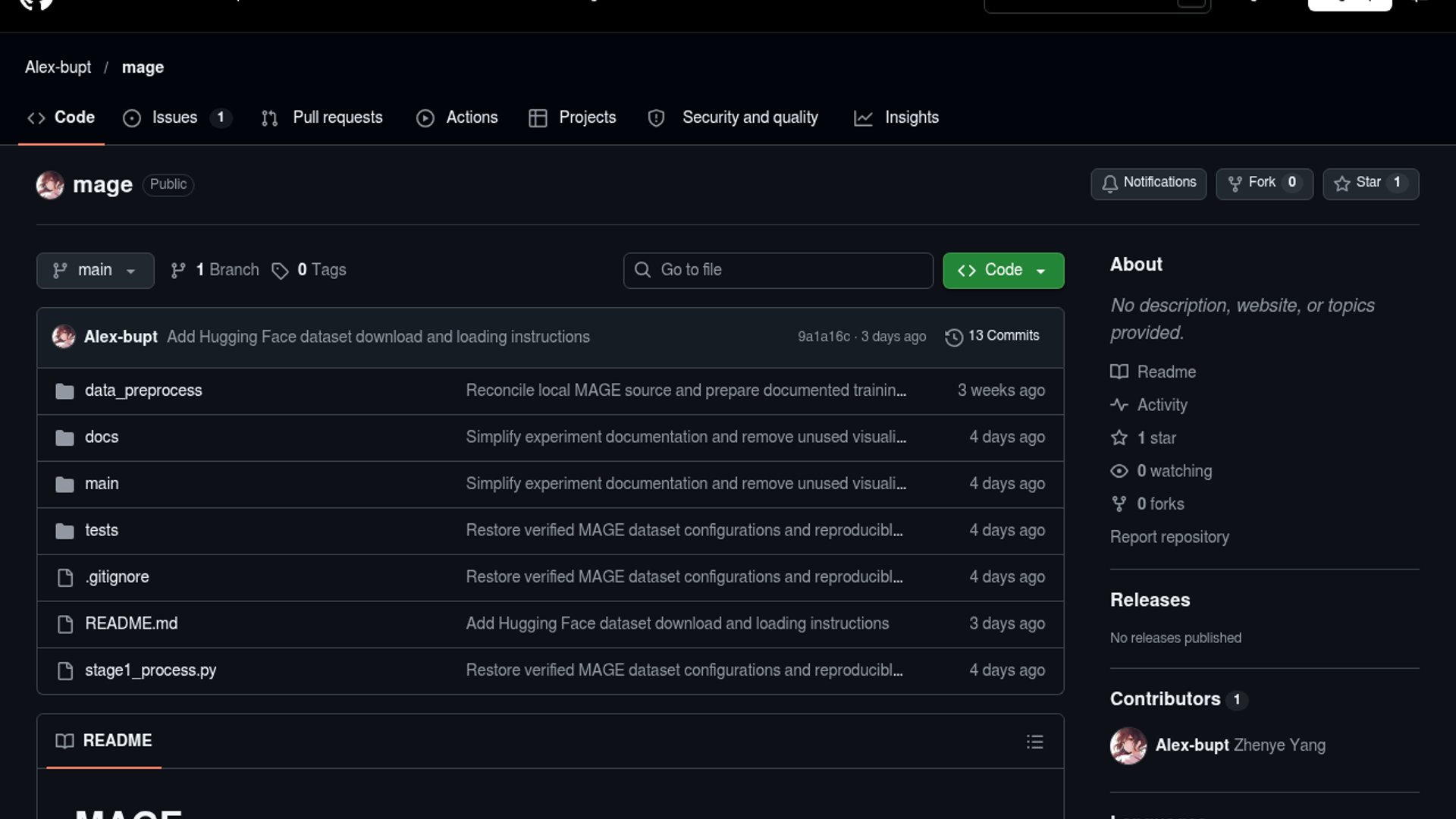1456x819 pixels.
Task: Open the main folder in file list
Action: [102, 484]
